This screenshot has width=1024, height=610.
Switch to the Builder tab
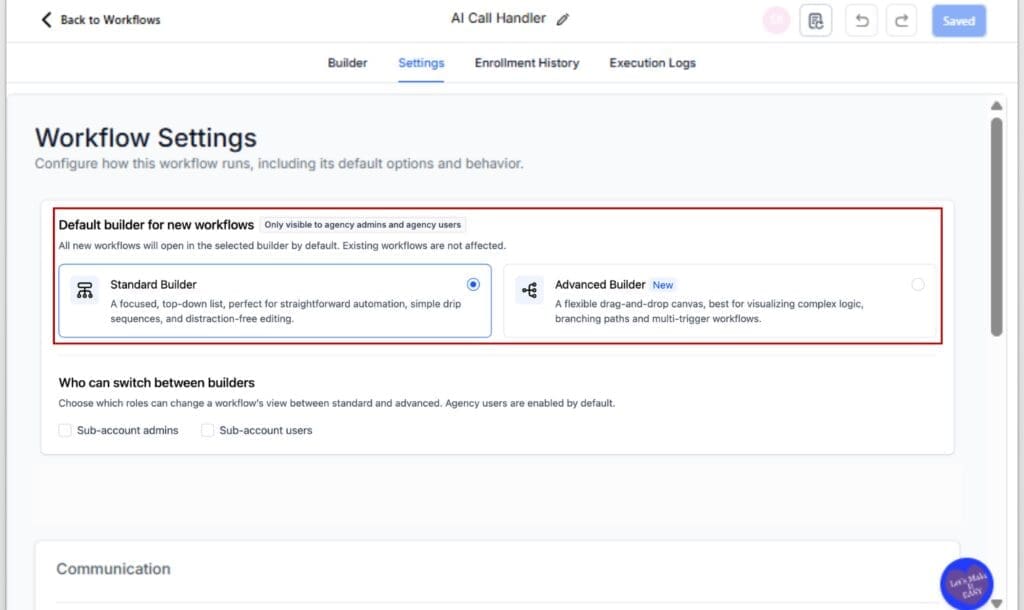347,63
